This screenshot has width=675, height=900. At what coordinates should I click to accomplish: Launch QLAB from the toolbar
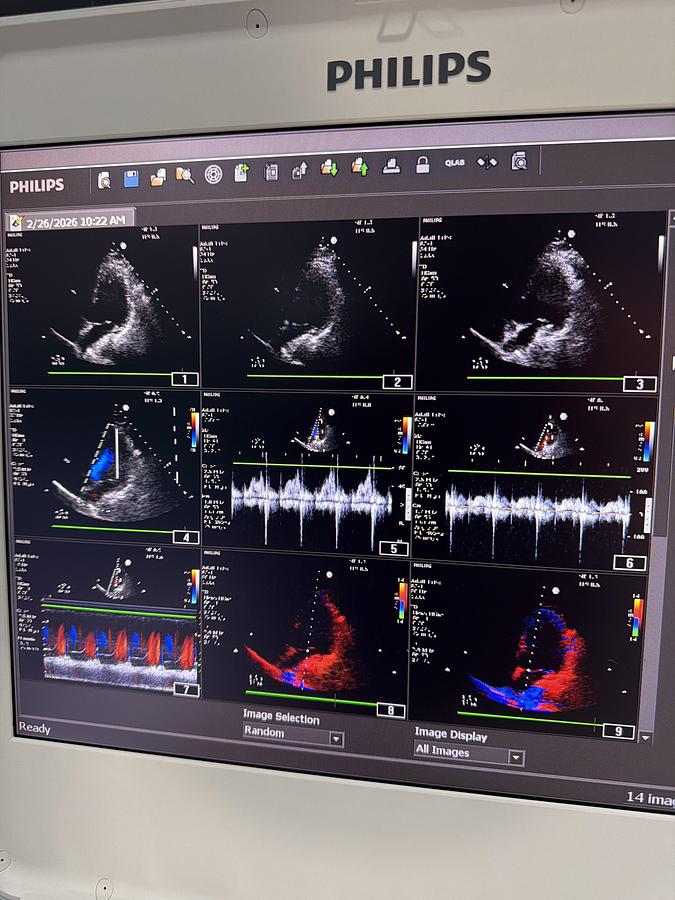[x=455, y=163]
